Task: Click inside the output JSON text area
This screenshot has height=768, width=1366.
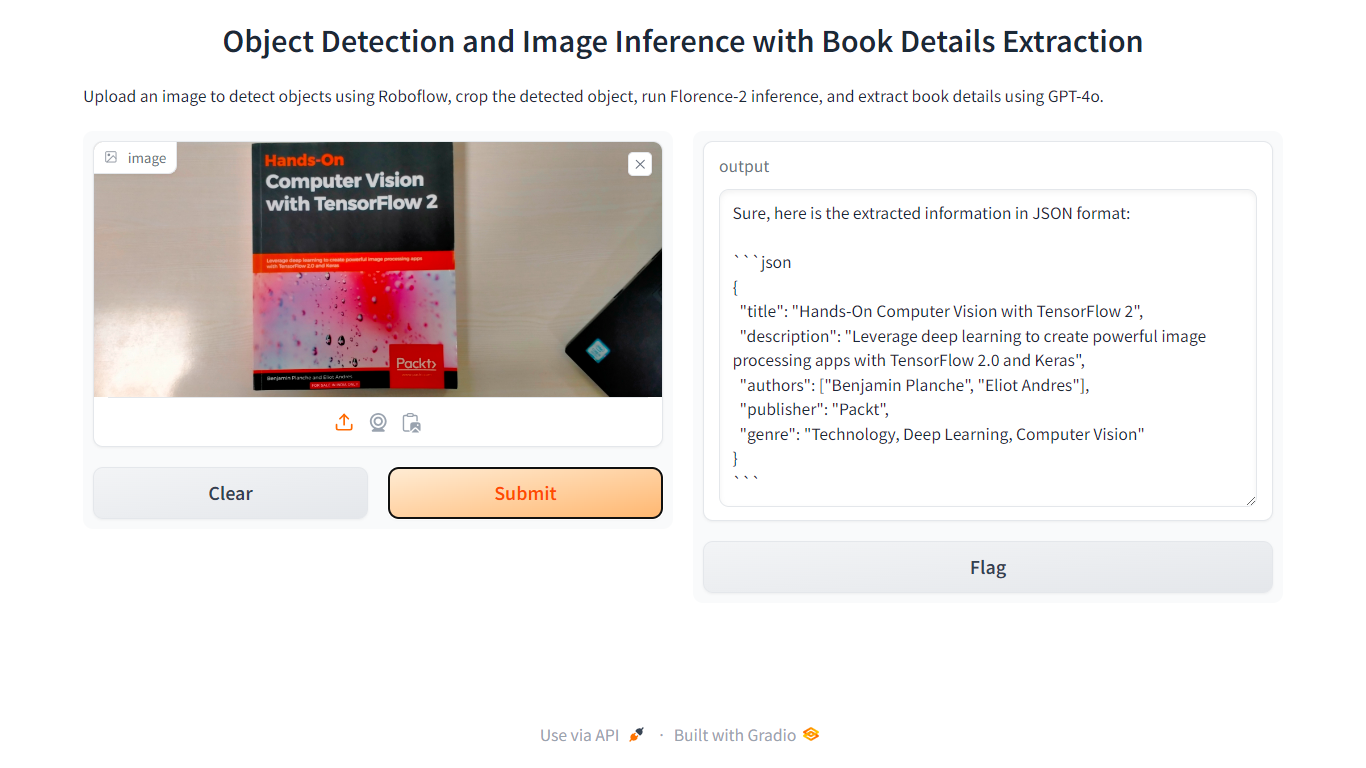Action: [x=988, y=348]
